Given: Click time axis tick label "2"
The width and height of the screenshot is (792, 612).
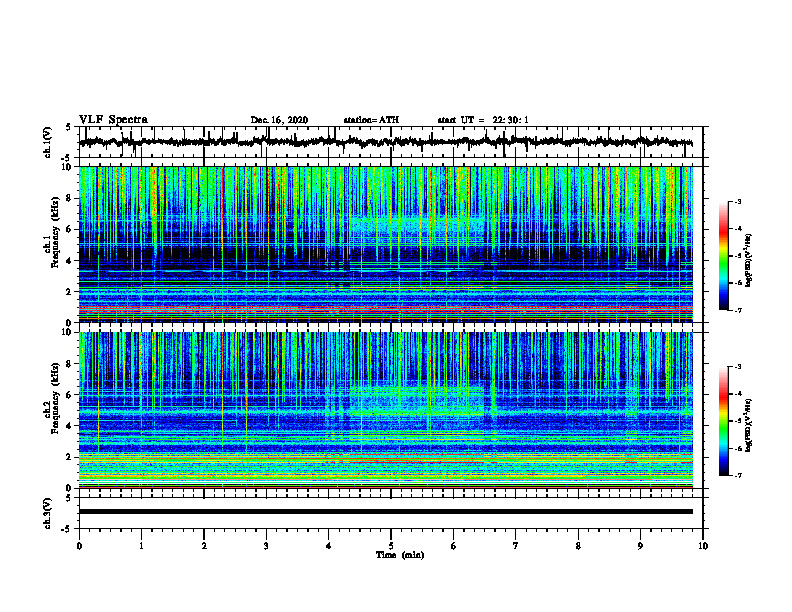Looking at the screenshot, I should (204, 546).
